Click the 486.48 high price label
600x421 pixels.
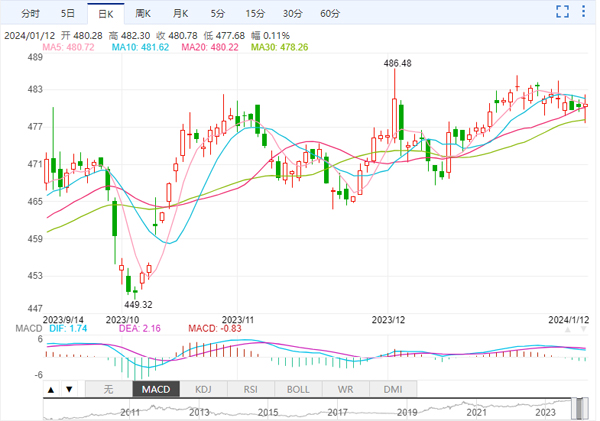tap(398, 63)
